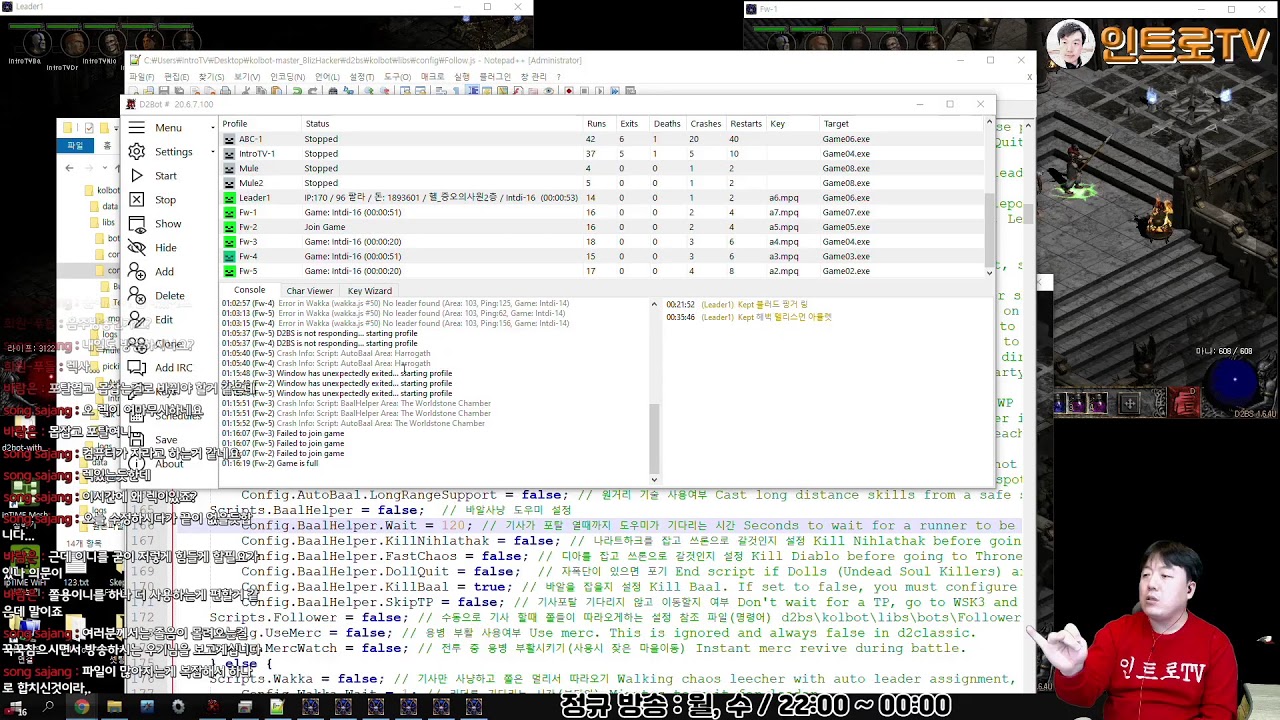
Task: Expand the dropdown arrow beside Menu
Action: pyautogui.click(x=212, y=128)
